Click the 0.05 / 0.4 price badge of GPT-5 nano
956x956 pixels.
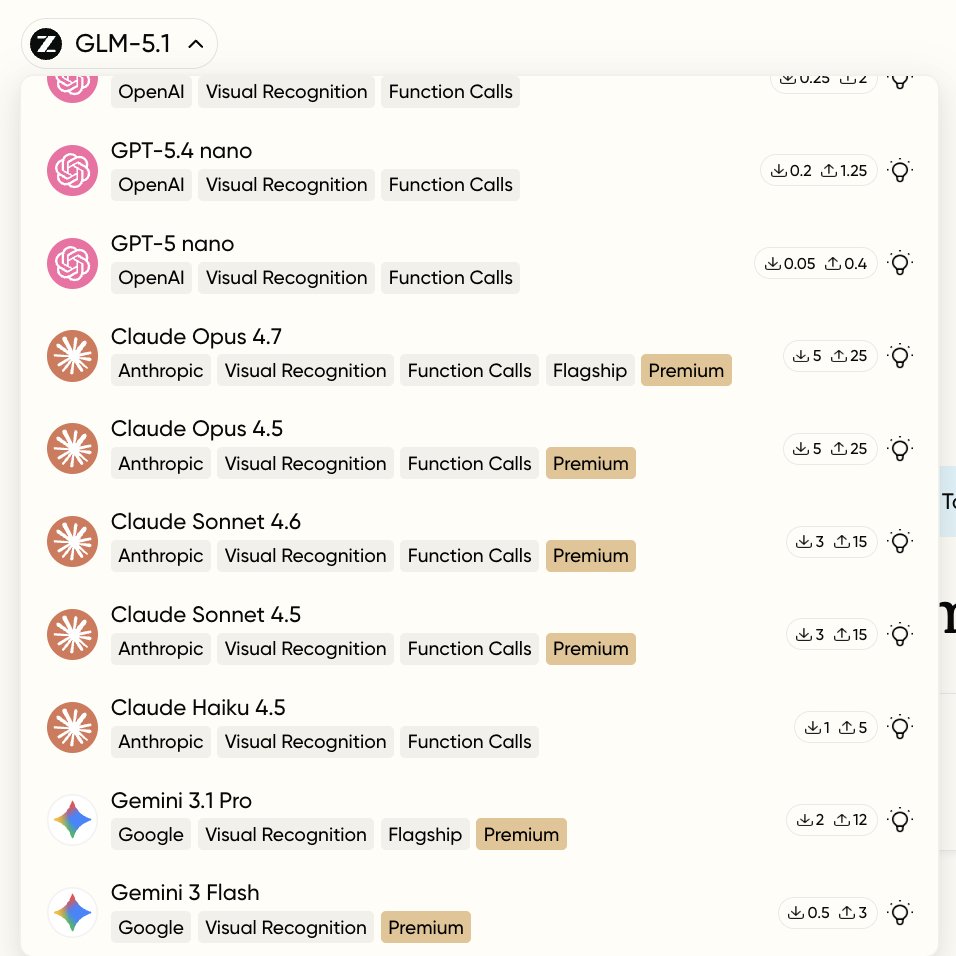pyautogui.click(x=816, y=263)
